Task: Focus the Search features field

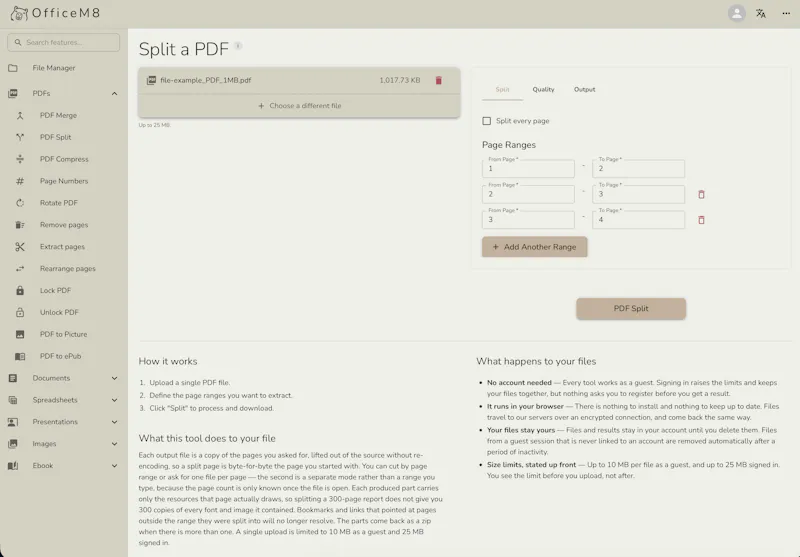Action: (64, 42)
